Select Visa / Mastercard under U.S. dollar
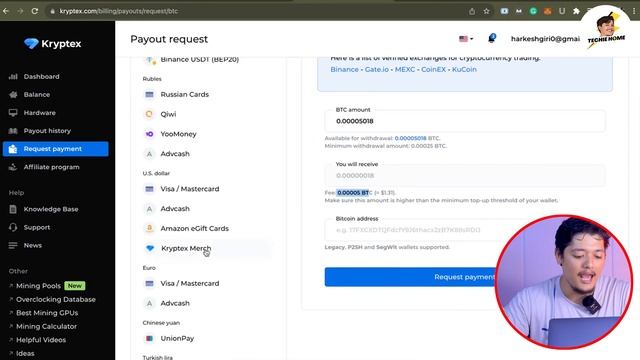 coord(190,189)
